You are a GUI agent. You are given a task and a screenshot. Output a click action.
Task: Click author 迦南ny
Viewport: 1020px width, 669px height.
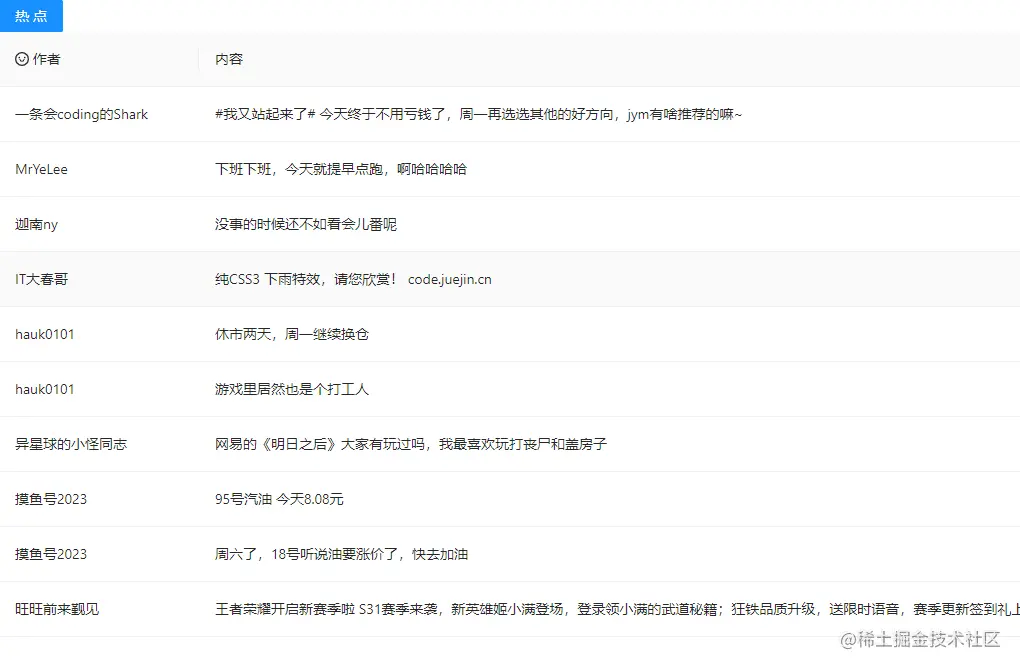pos(36,225)
